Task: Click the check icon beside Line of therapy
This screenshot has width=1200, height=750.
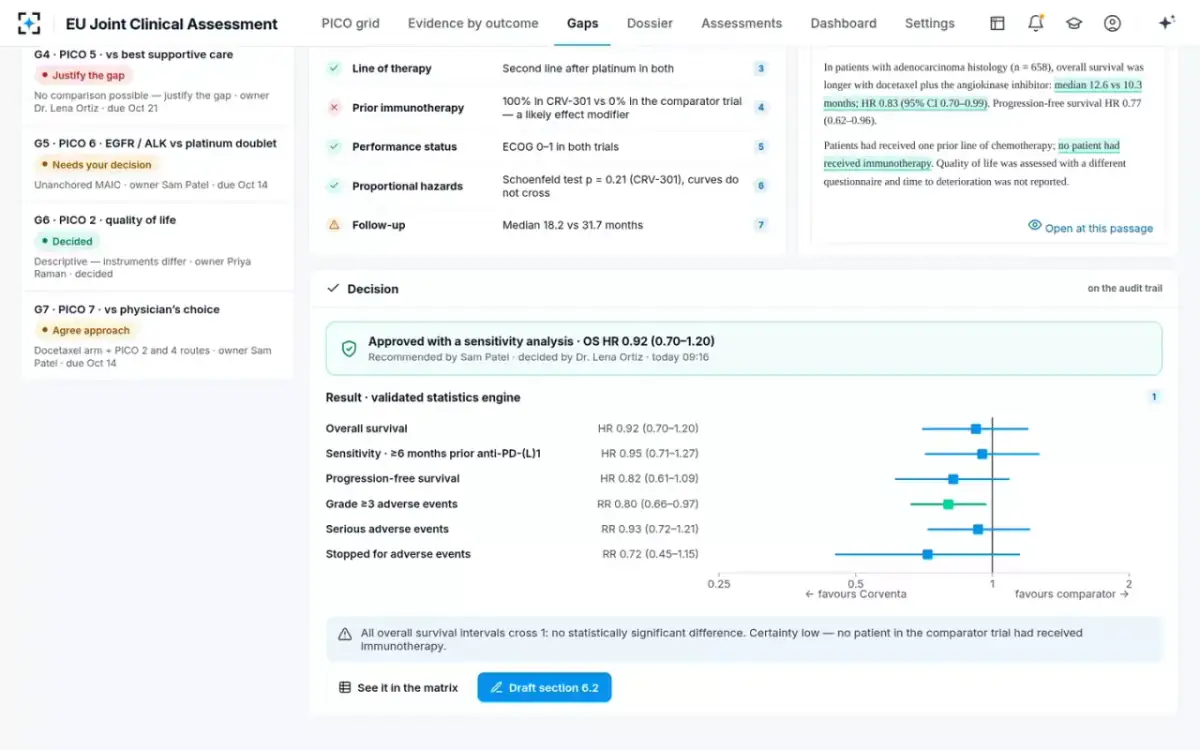Action: click(x=334, y=68)
